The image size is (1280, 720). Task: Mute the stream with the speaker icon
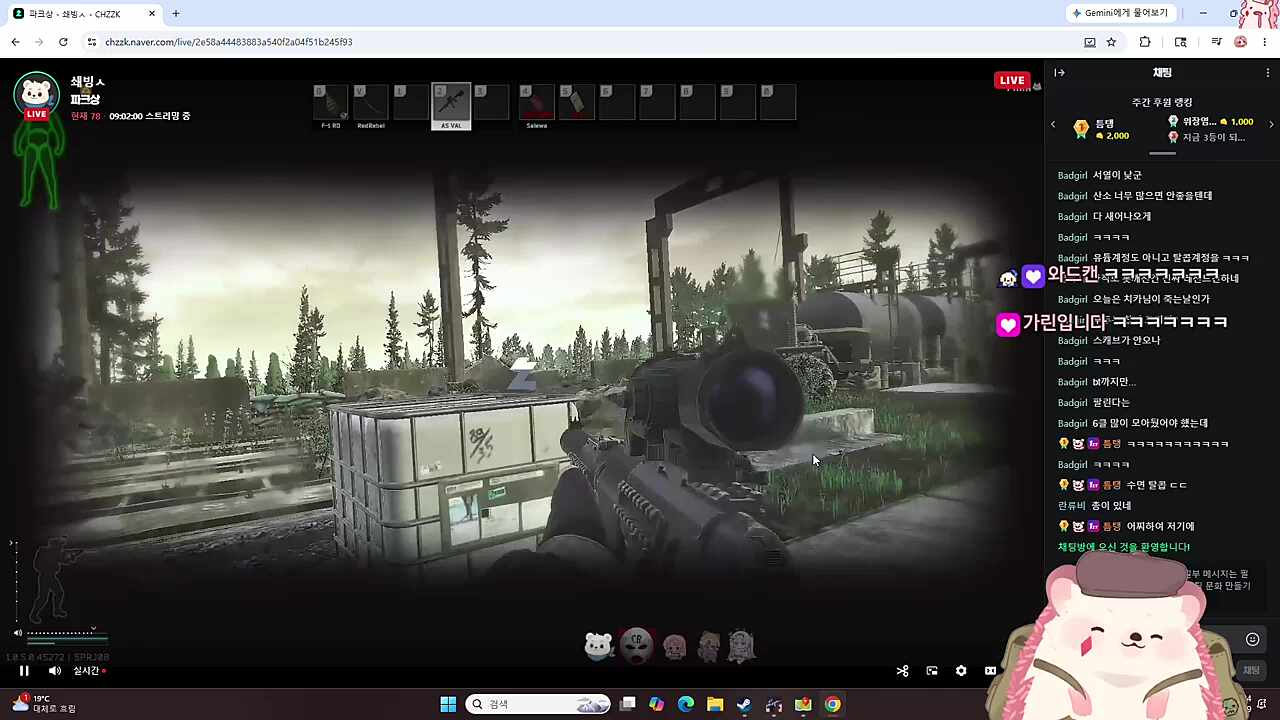55,671
